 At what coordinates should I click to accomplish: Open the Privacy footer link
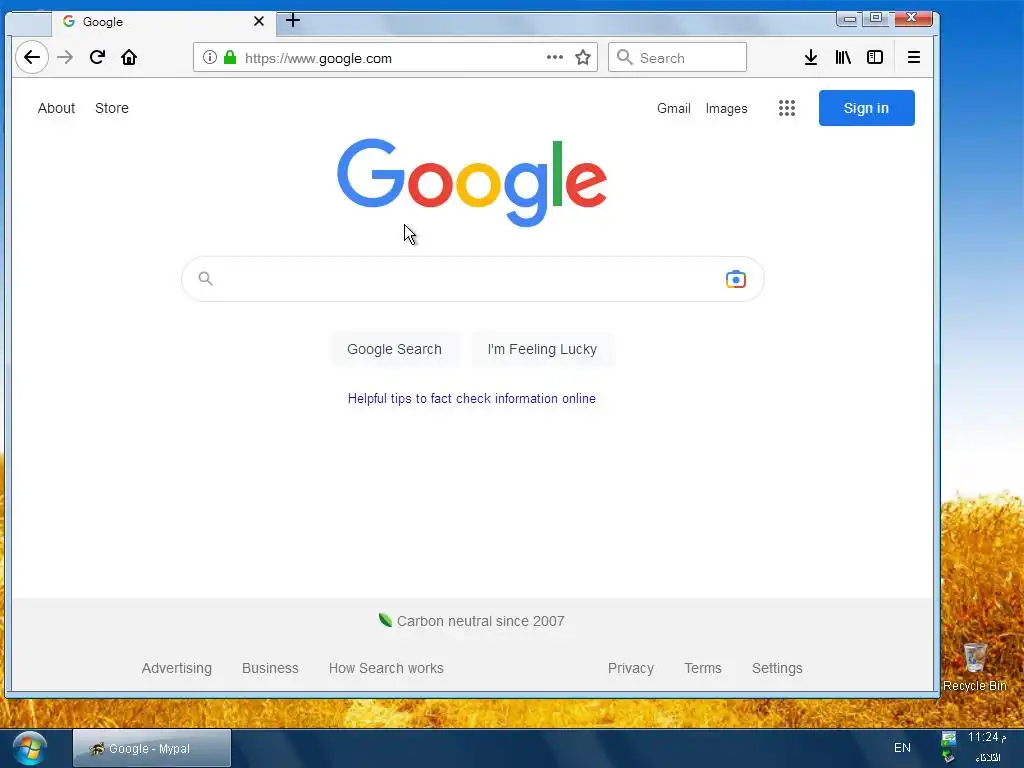pyautogui.click(x=631, y=668)
